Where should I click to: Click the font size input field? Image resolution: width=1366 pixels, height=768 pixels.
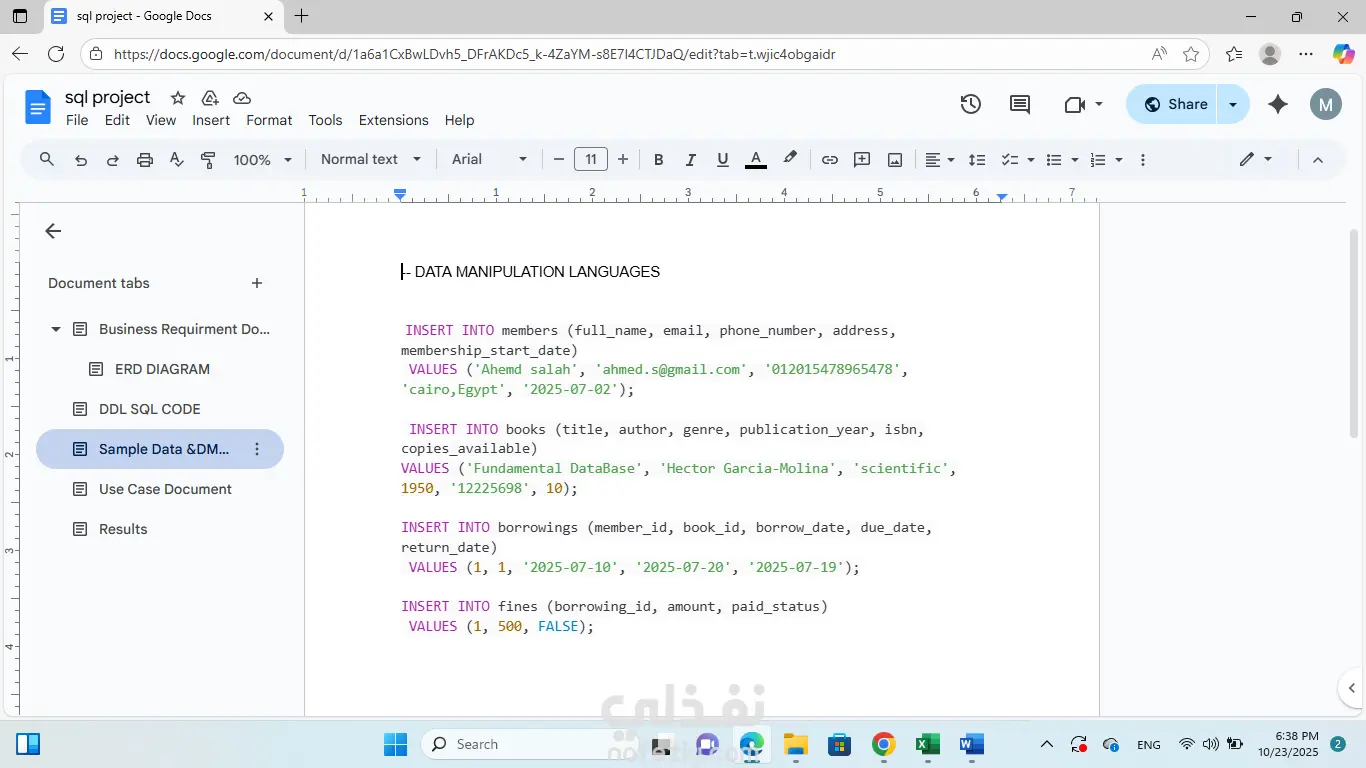click(591, 160)
